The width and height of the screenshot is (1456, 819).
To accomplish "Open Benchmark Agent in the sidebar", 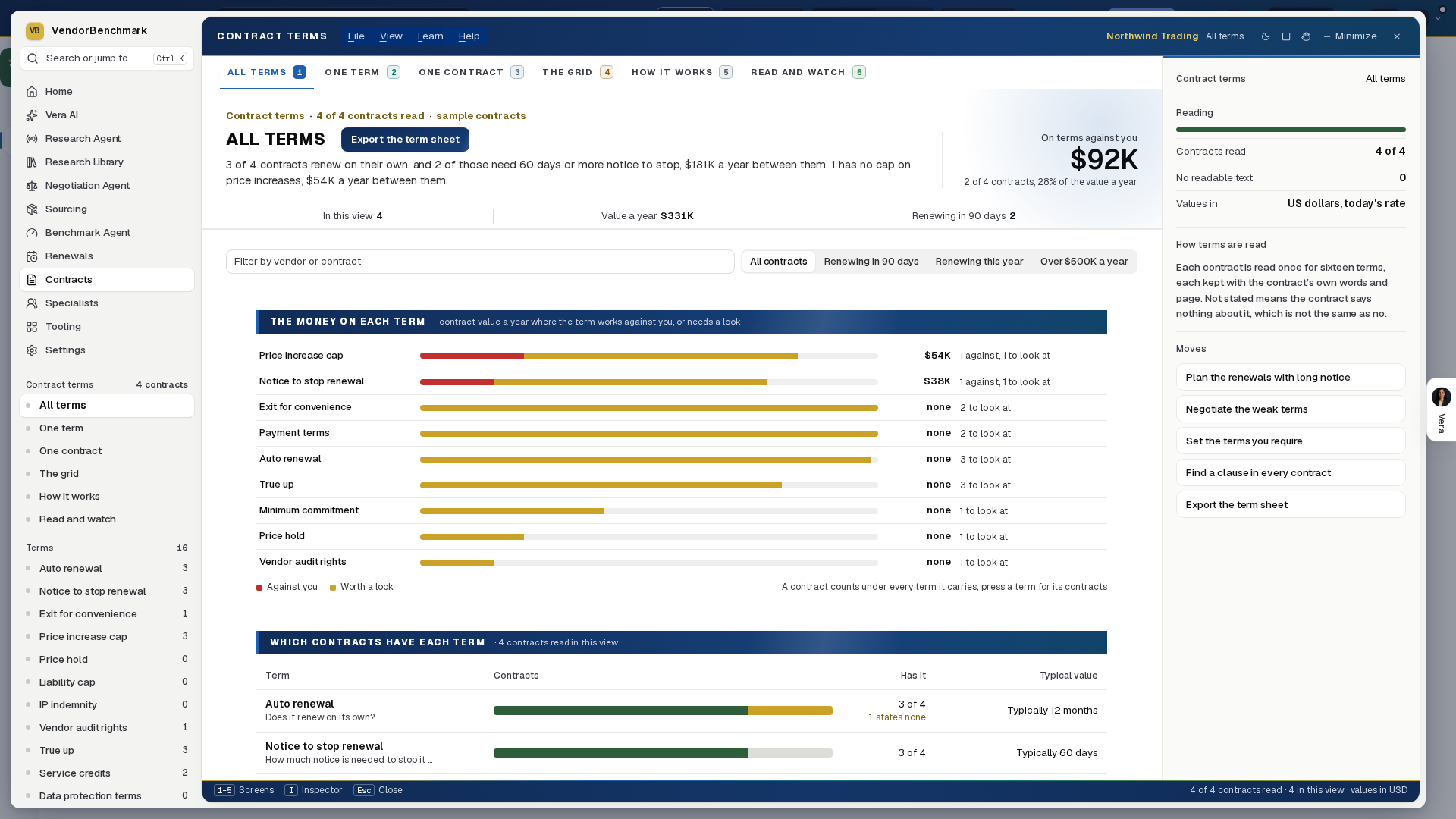I will pos(107,233).
